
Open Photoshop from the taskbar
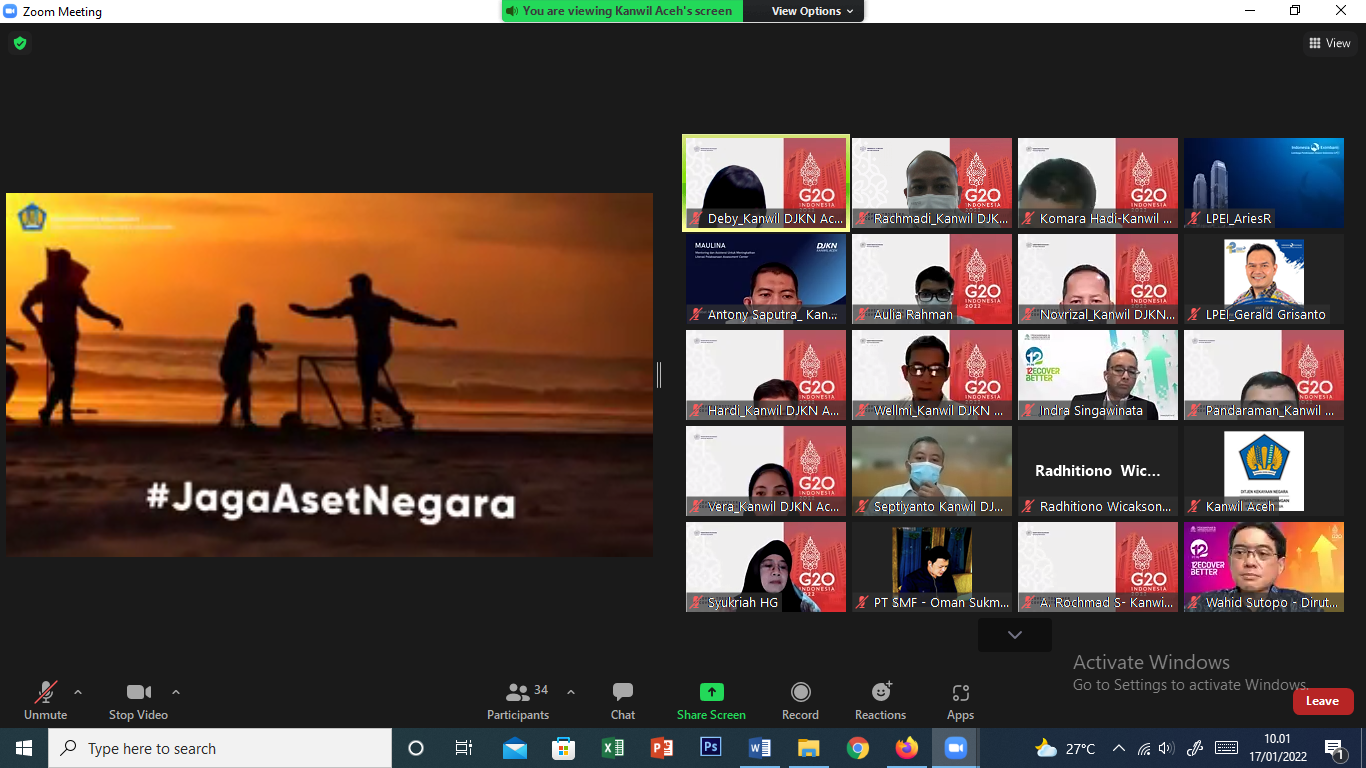pyautogui.click(x=711, y=748)
